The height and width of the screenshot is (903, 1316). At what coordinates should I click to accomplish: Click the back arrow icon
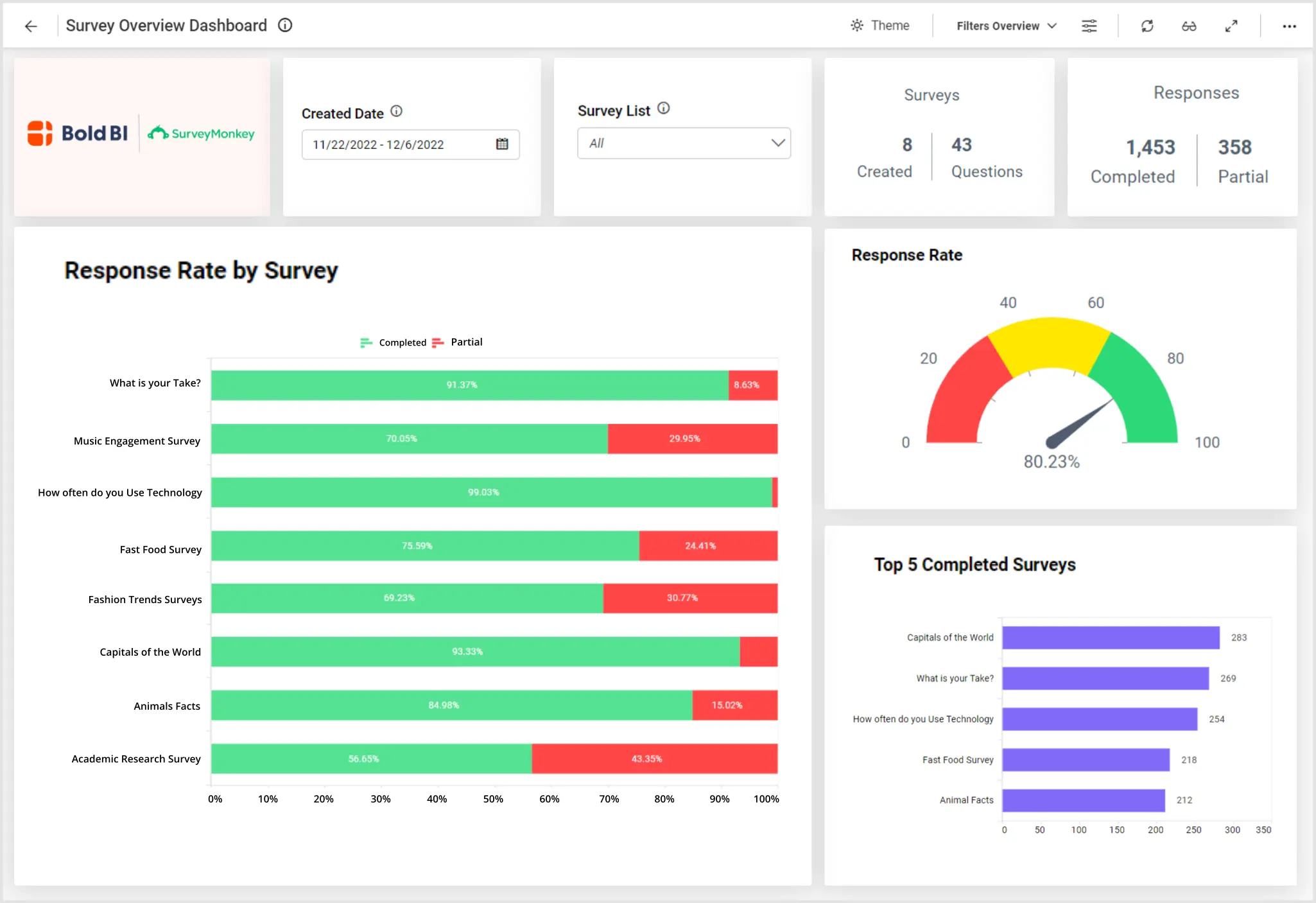coord(31,26)
